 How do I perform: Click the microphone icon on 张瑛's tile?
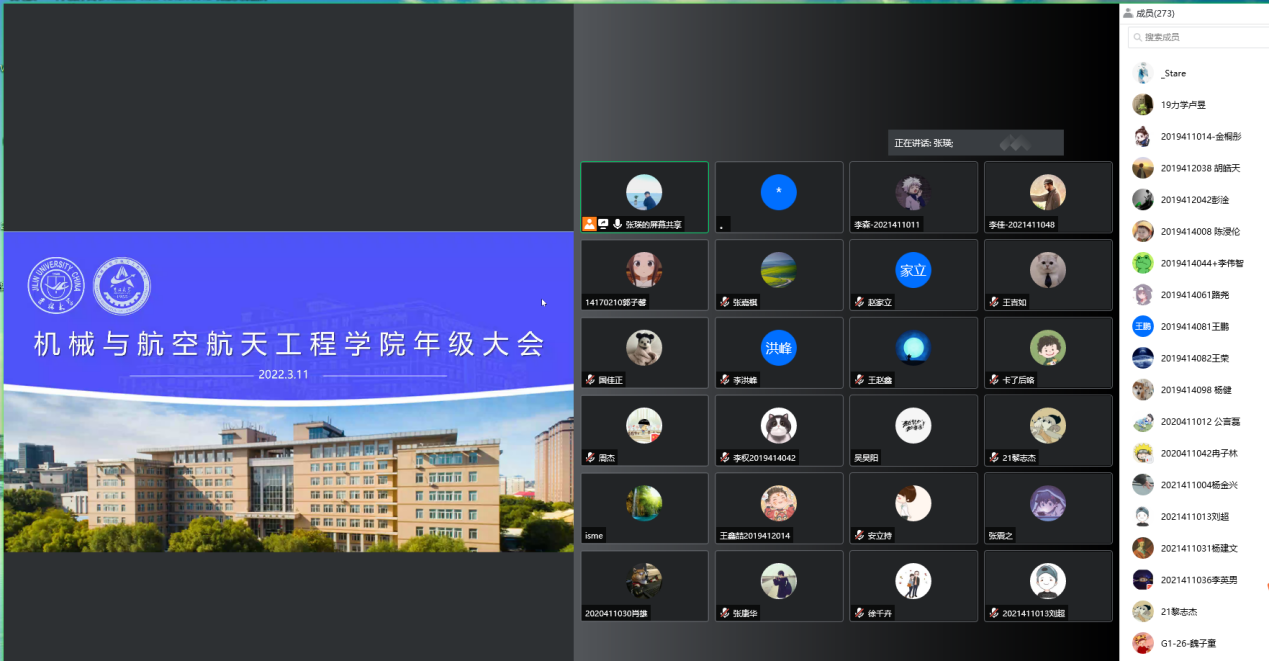point(617,225)
